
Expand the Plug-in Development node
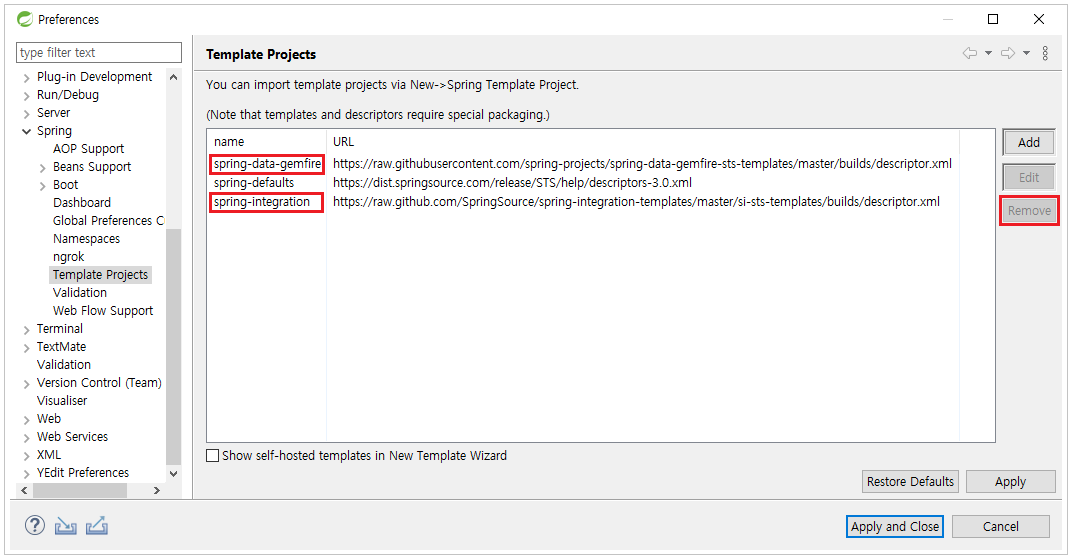point(27,77)
